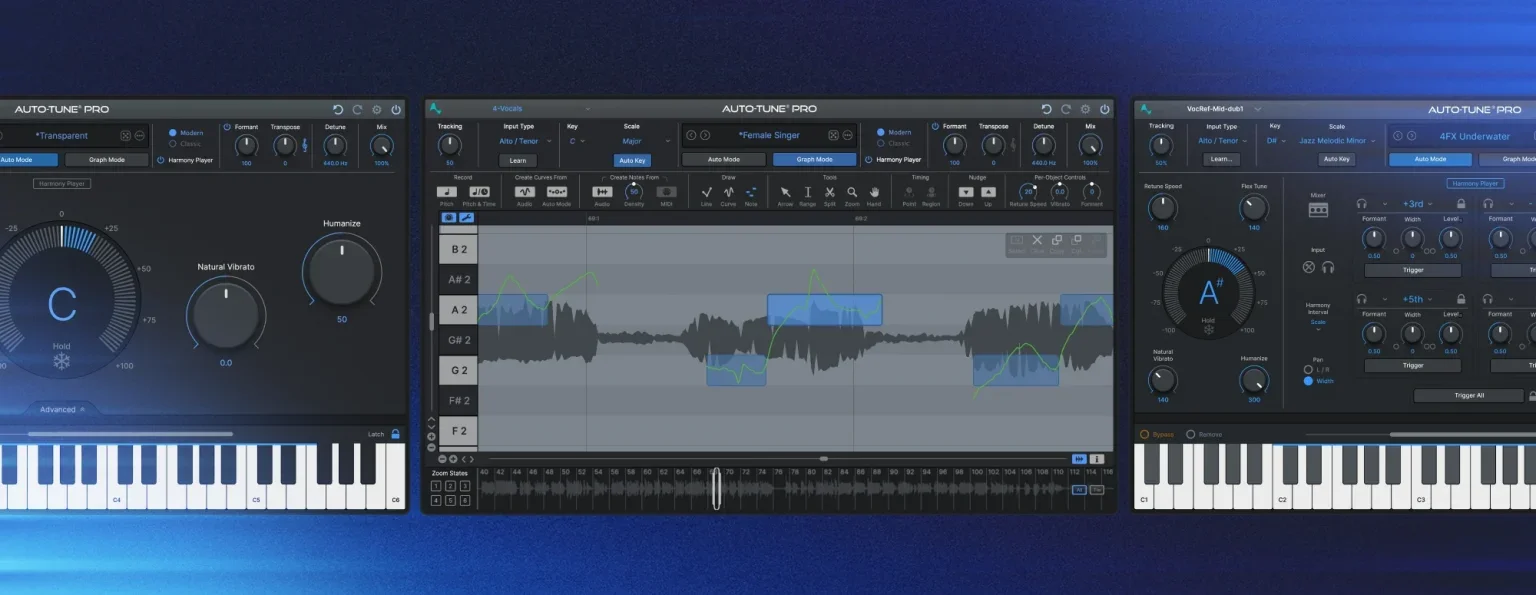This screenshot has height=595, width=1536.
Task: Nudge Down arrow button
Action: [x=966, y=191]
